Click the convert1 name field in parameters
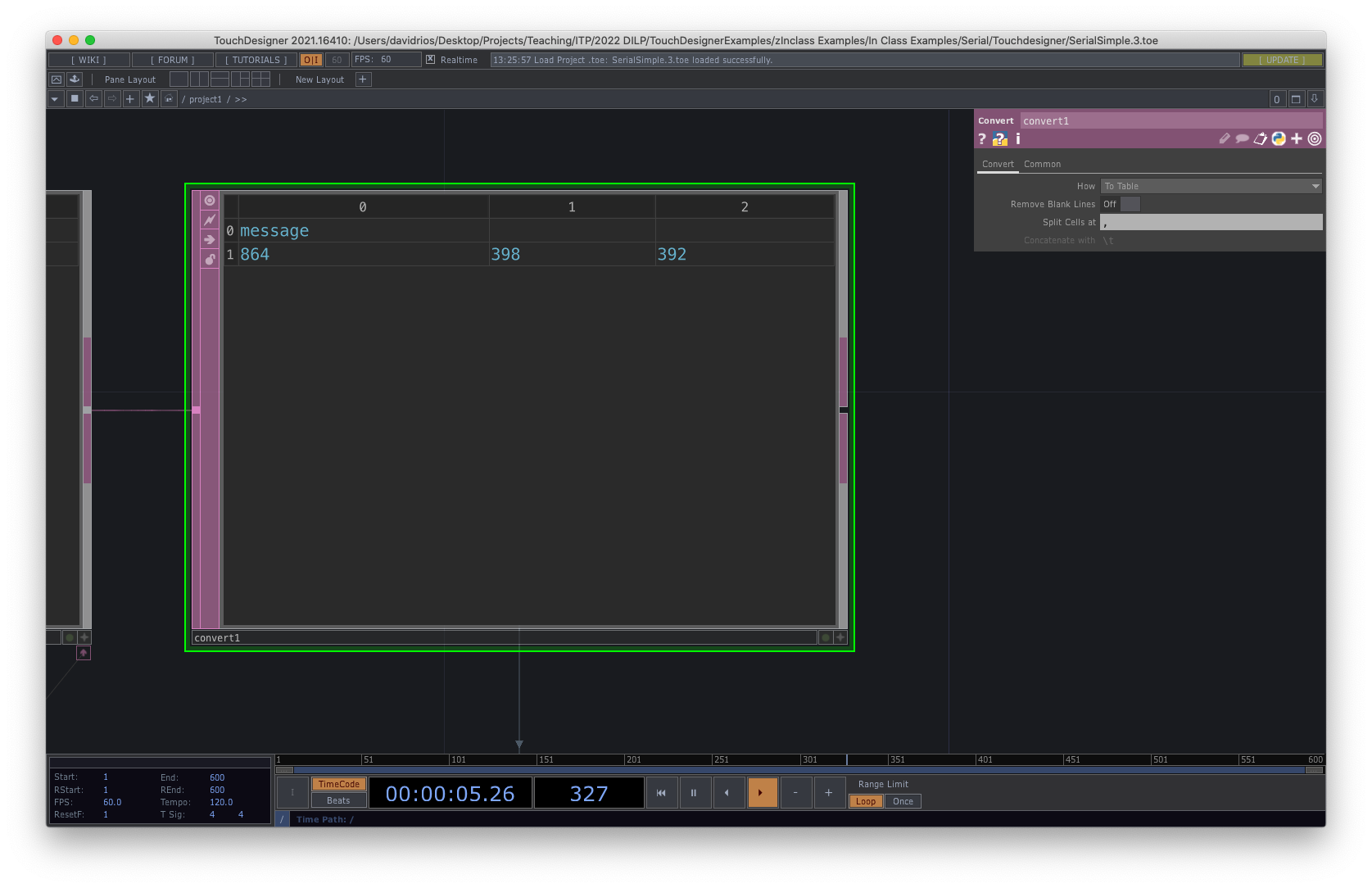The image size is (1372, 888). coord(1171,121)
